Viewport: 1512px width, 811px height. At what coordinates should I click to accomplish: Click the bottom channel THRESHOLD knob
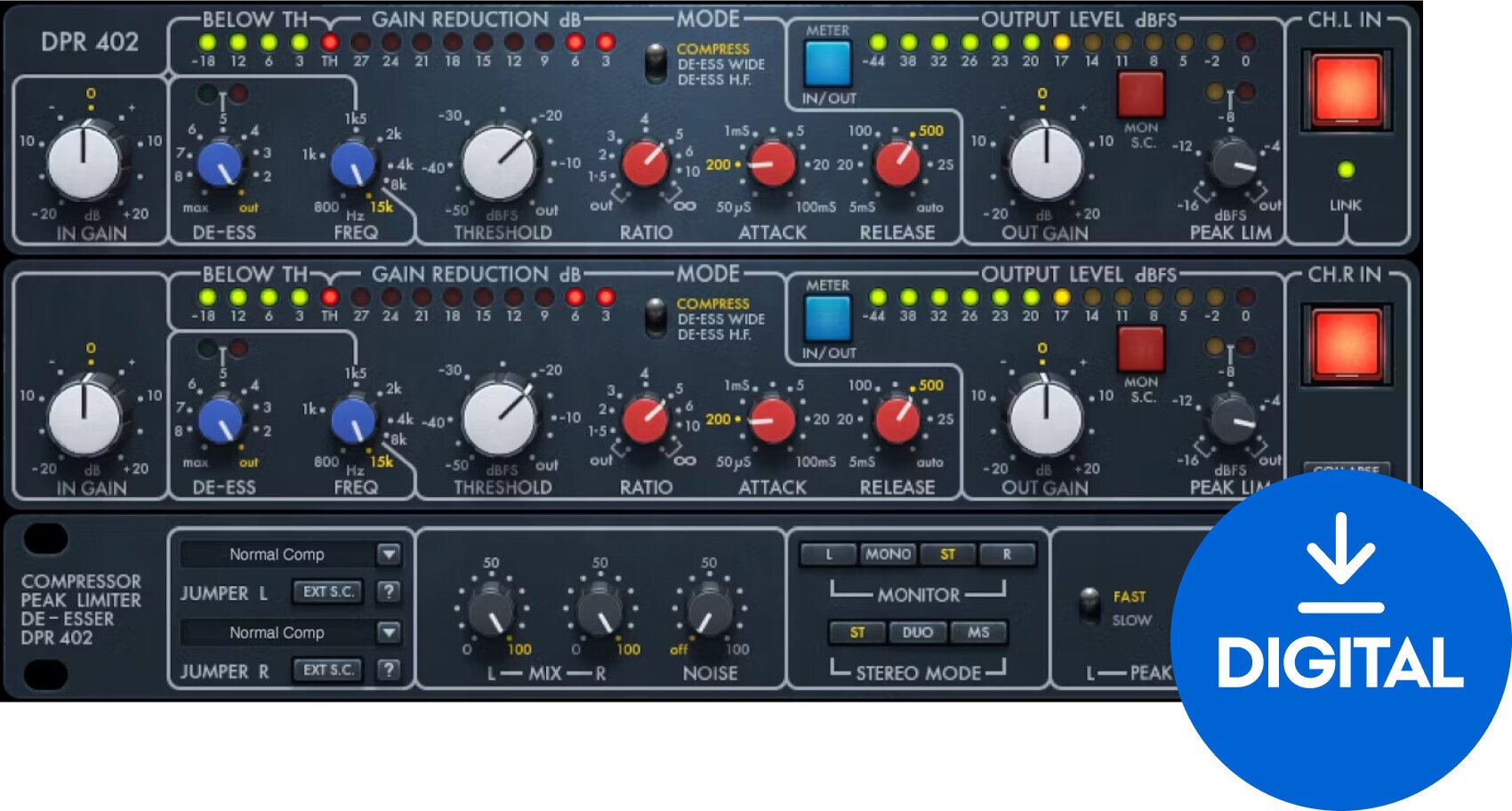[x=500, y=418]
